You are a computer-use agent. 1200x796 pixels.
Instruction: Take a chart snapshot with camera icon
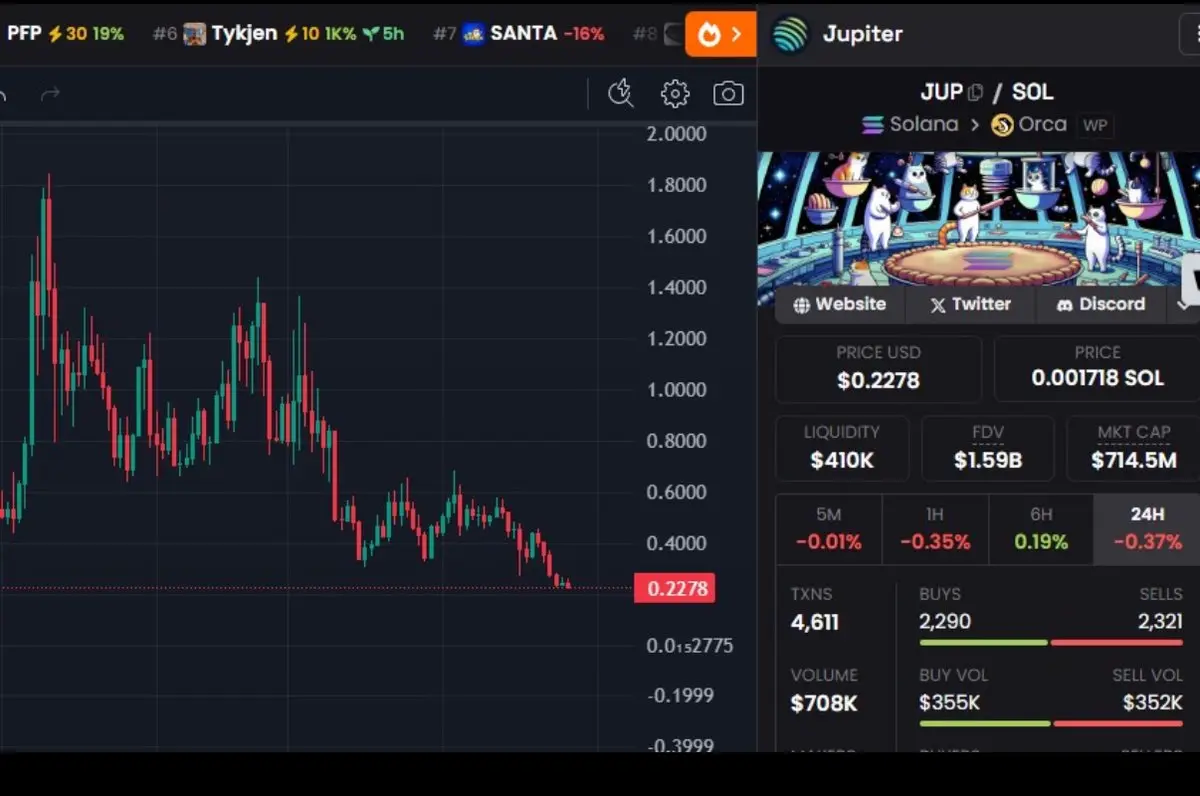point(728,94)
